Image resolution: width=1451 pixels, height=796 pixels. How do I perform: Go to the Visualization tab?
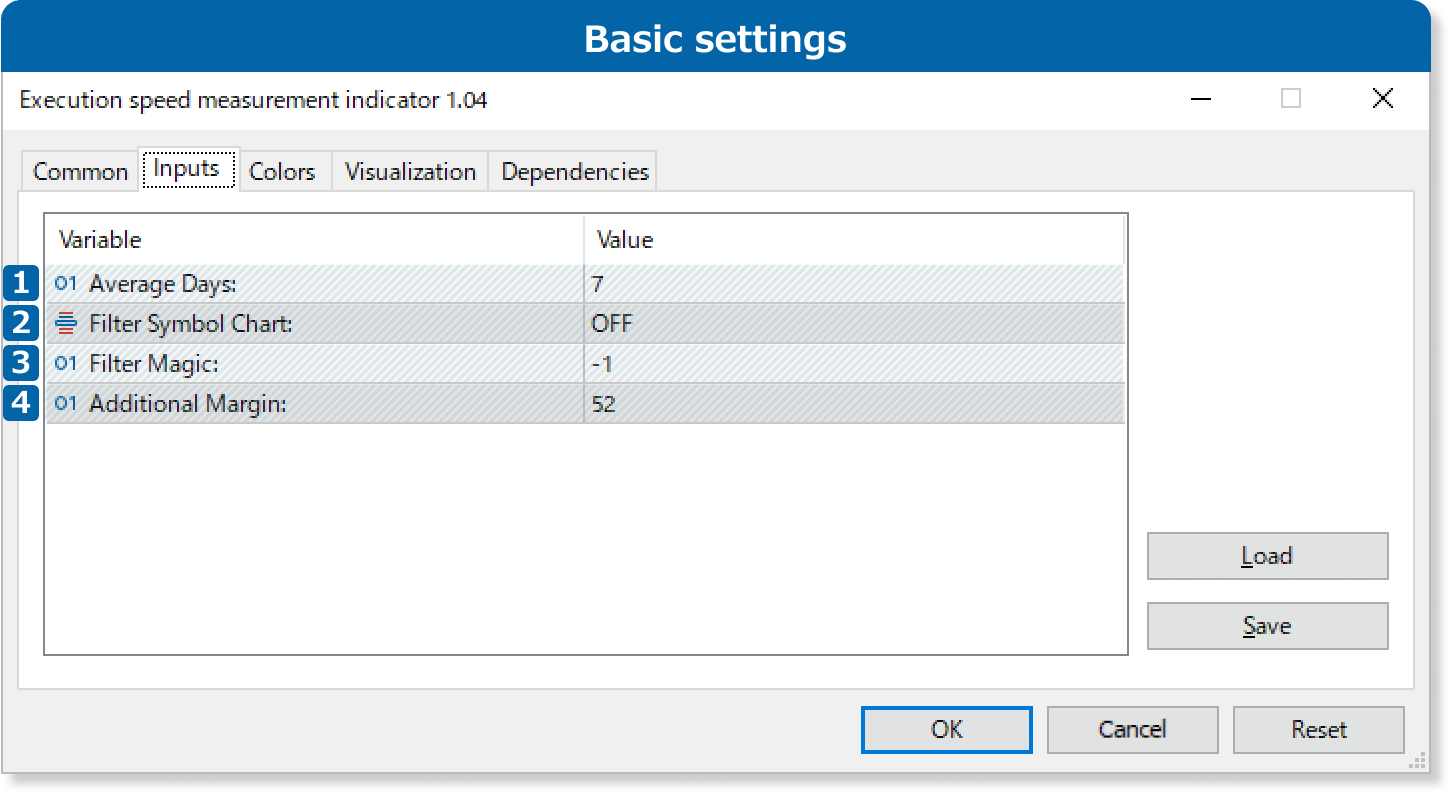410,171
